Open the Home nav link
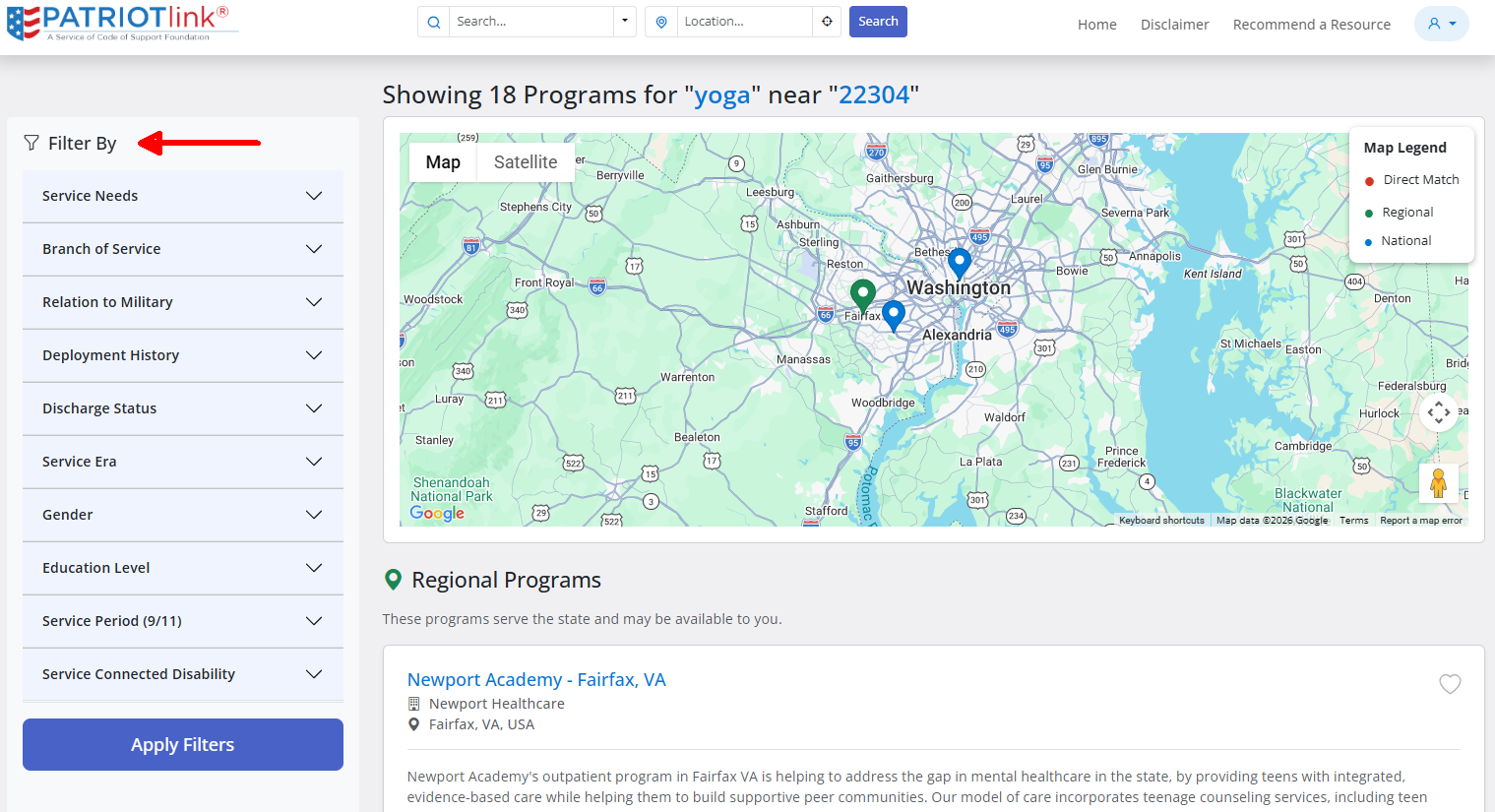 1096,25
